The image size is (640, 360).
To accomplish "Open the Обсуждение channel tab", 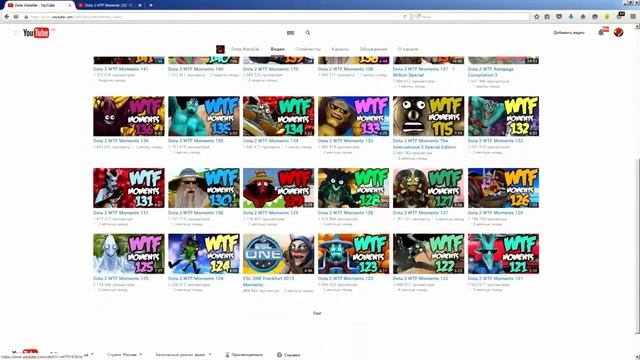I will click(x=373, y=49).
